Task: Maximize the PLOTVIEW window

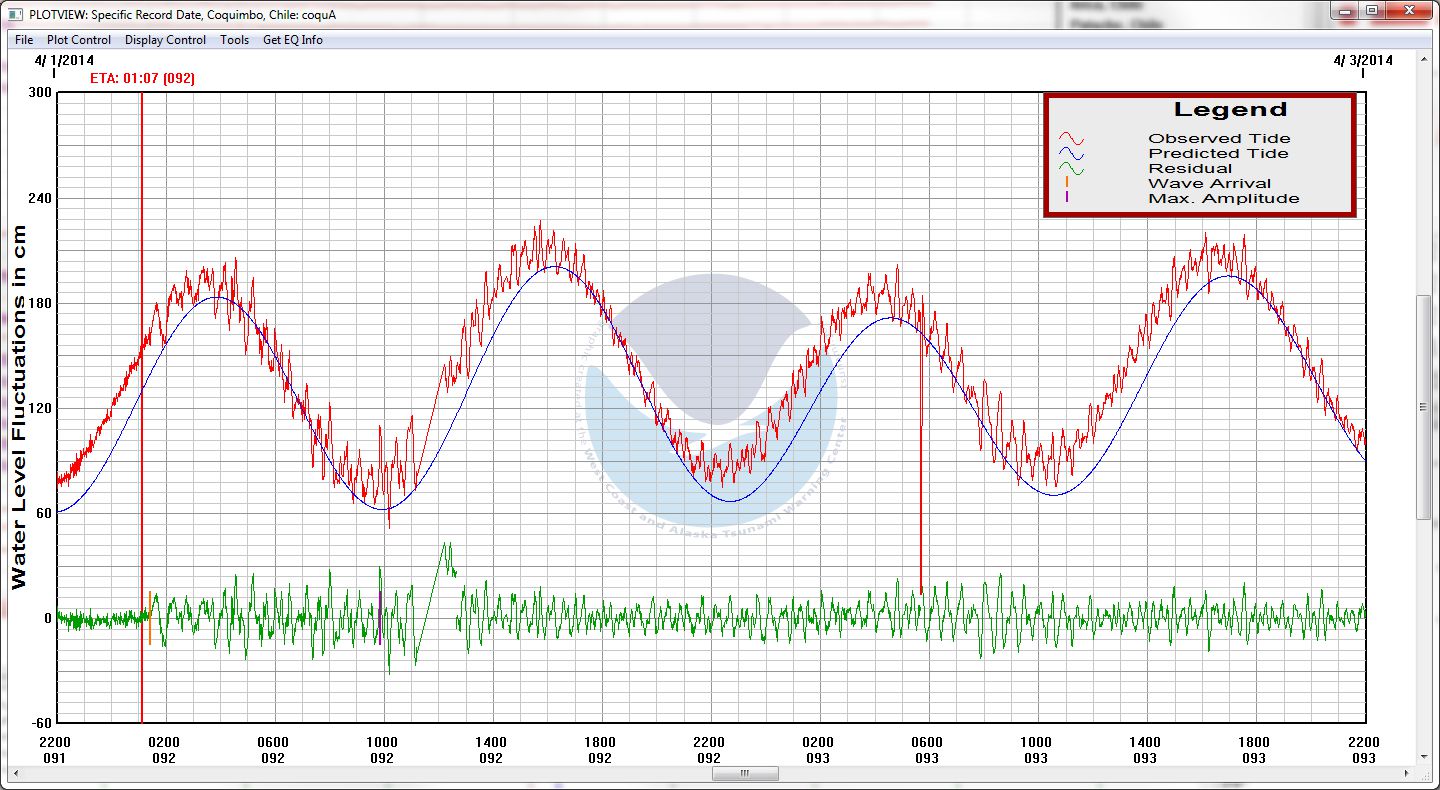Action: pos(1371,10)
